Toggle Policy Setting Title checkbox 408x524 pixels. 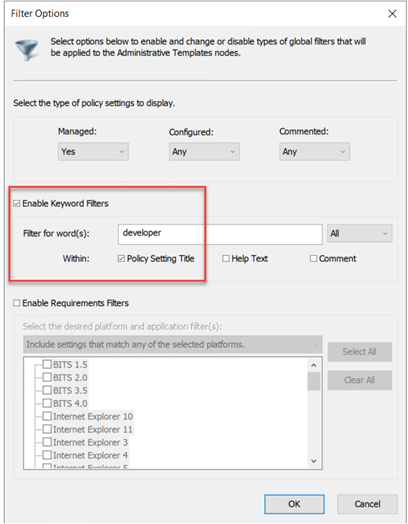121,259
